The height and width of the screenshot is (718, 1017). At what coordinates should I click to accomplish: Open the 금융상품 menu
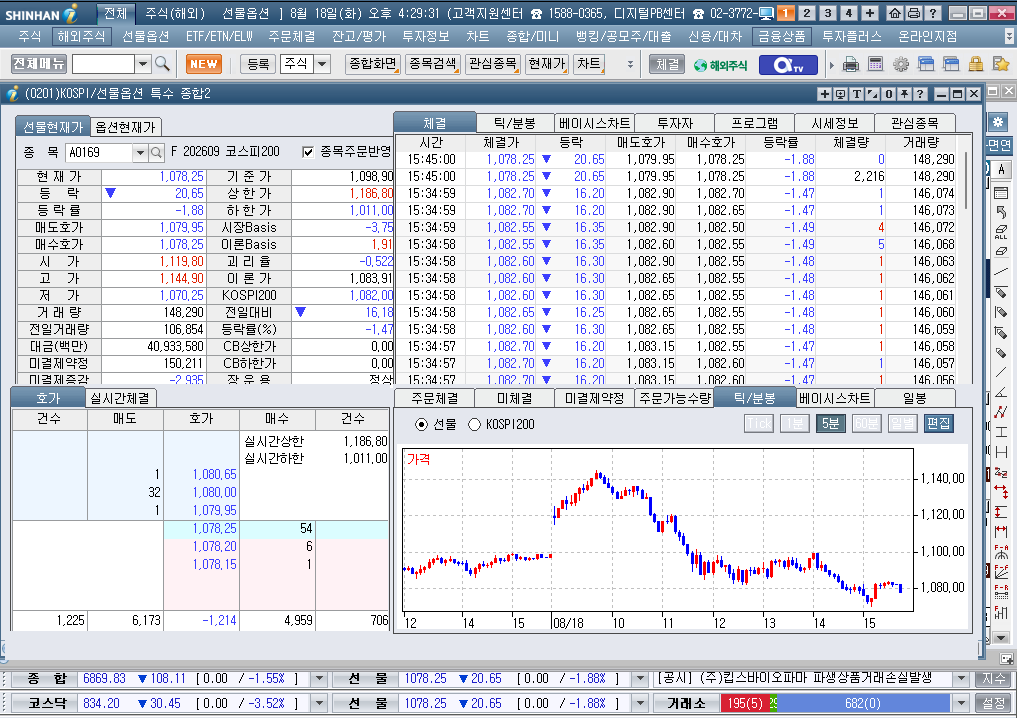click(782, 36)
